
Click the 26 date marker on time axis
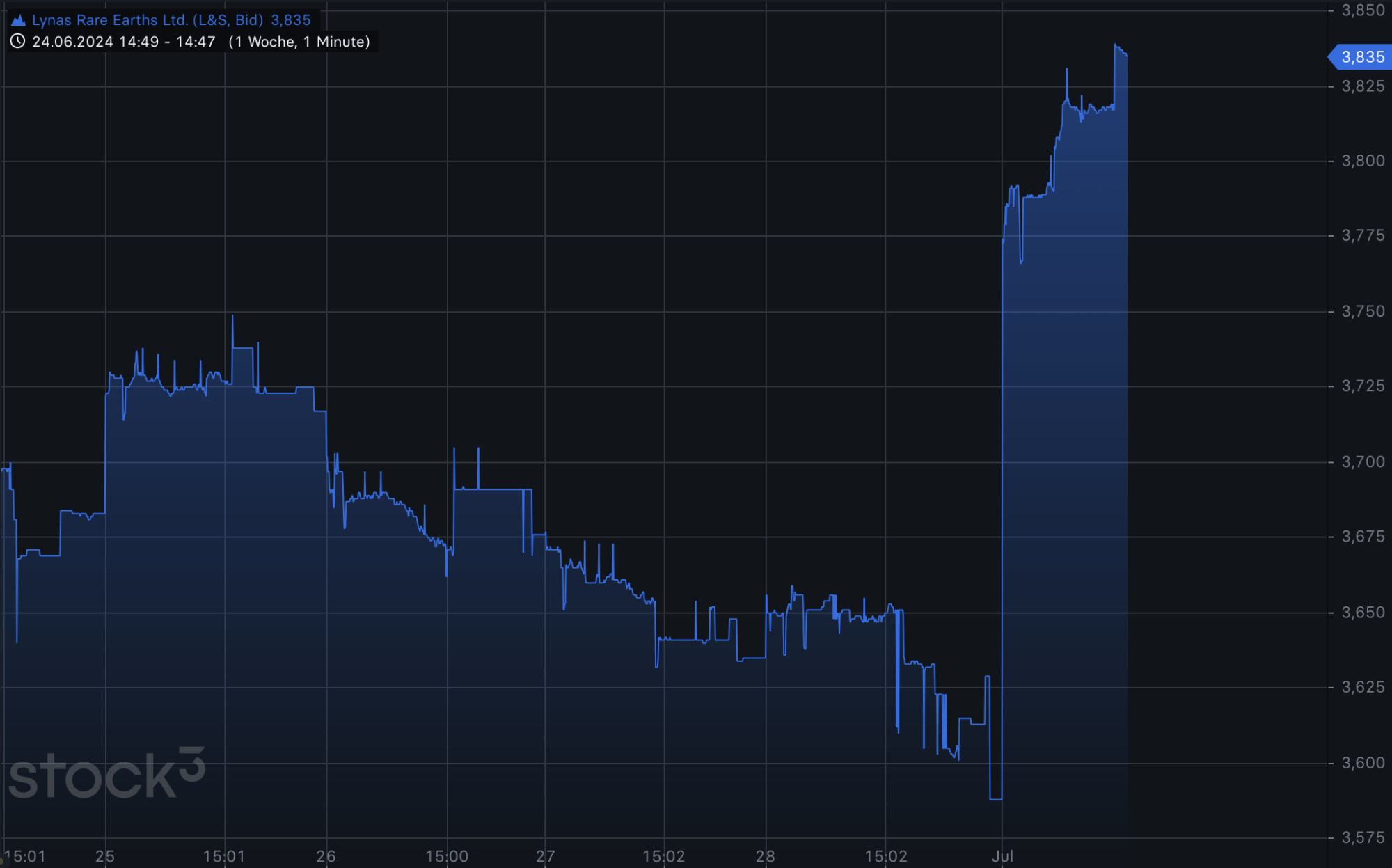click(326, 856)
